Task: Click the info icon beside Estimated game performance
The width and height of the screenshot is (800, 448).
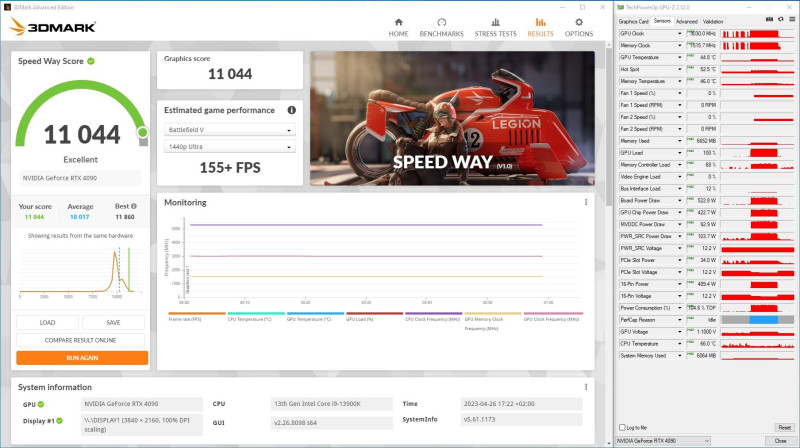Action: [291, 110]
